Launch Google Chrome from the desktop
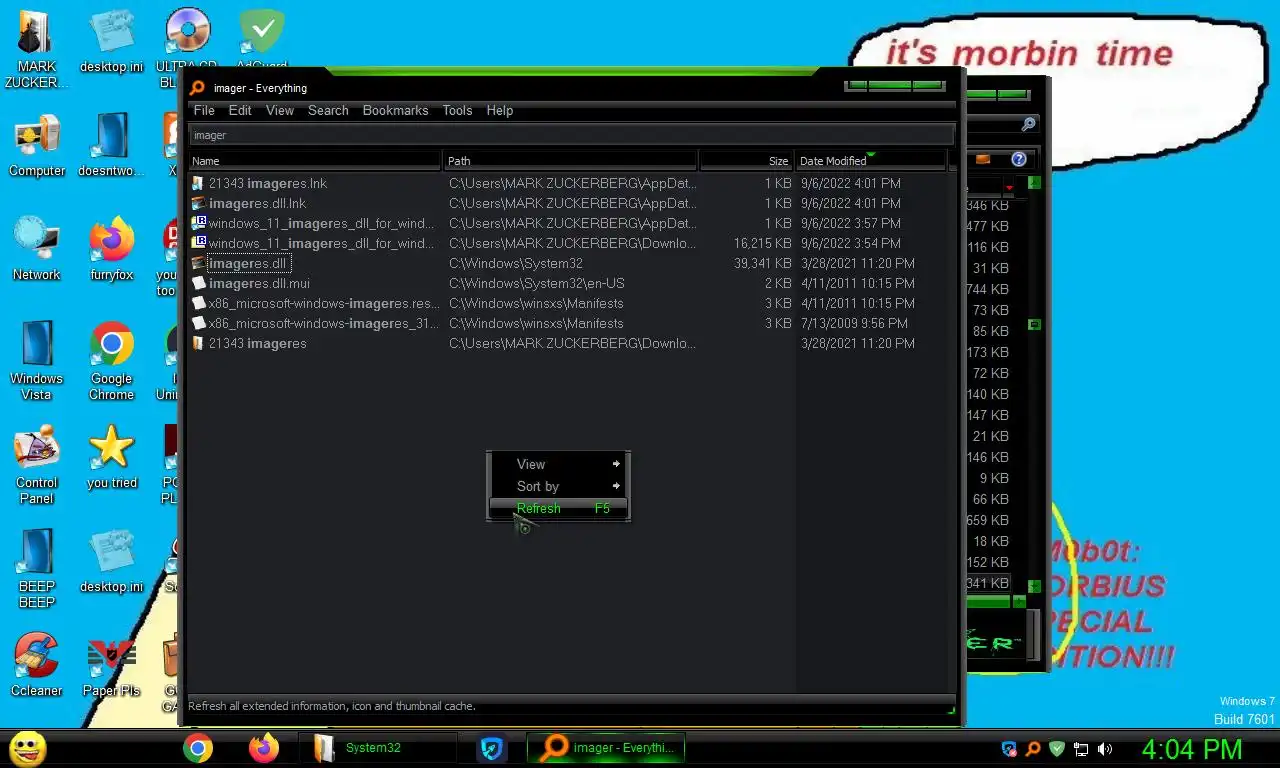The width and height of the screenshot is (1280, 768). coord(111,361)
